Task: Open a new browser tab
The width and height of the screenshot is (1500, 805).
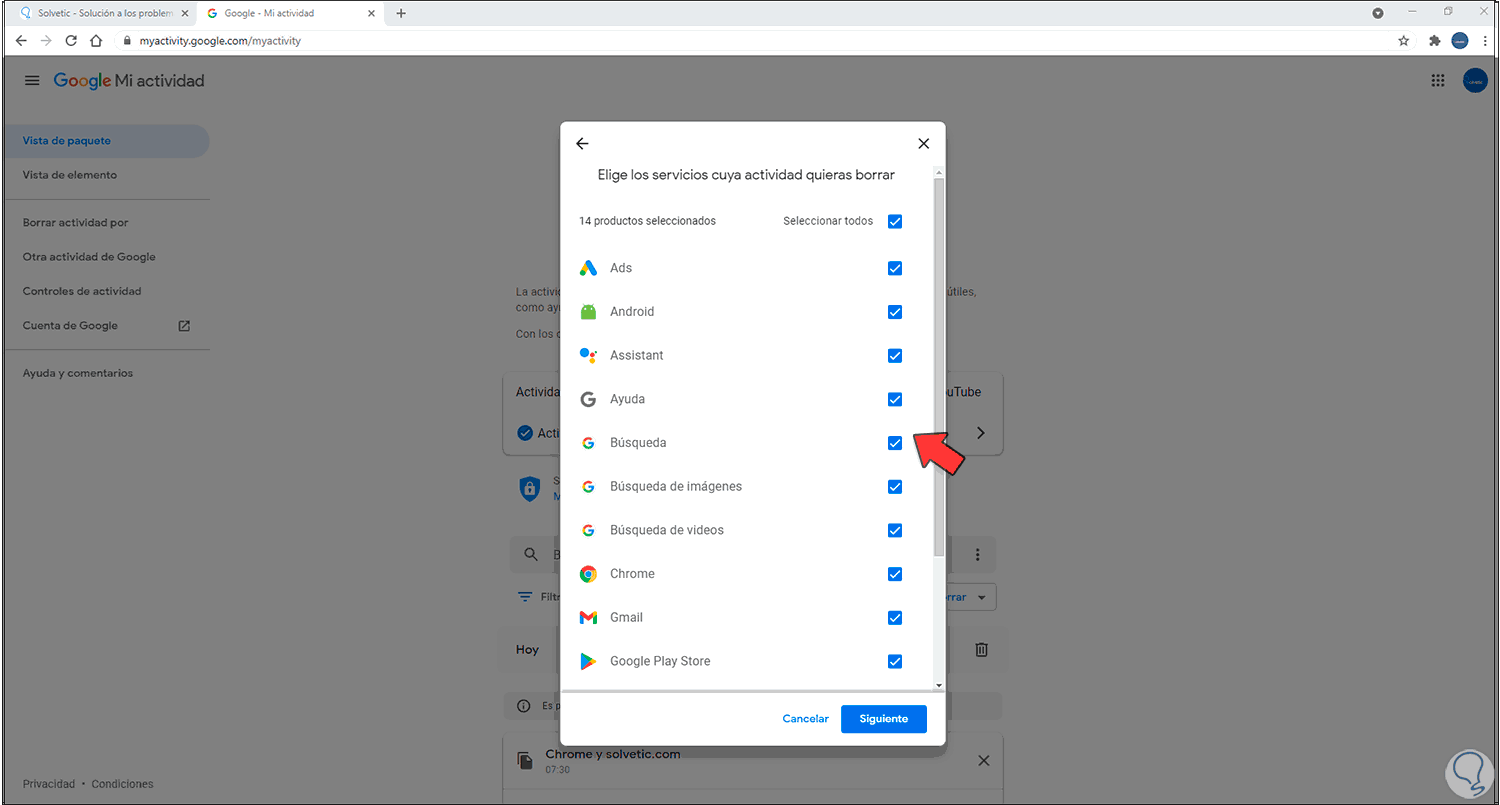Action: [401, 13]
